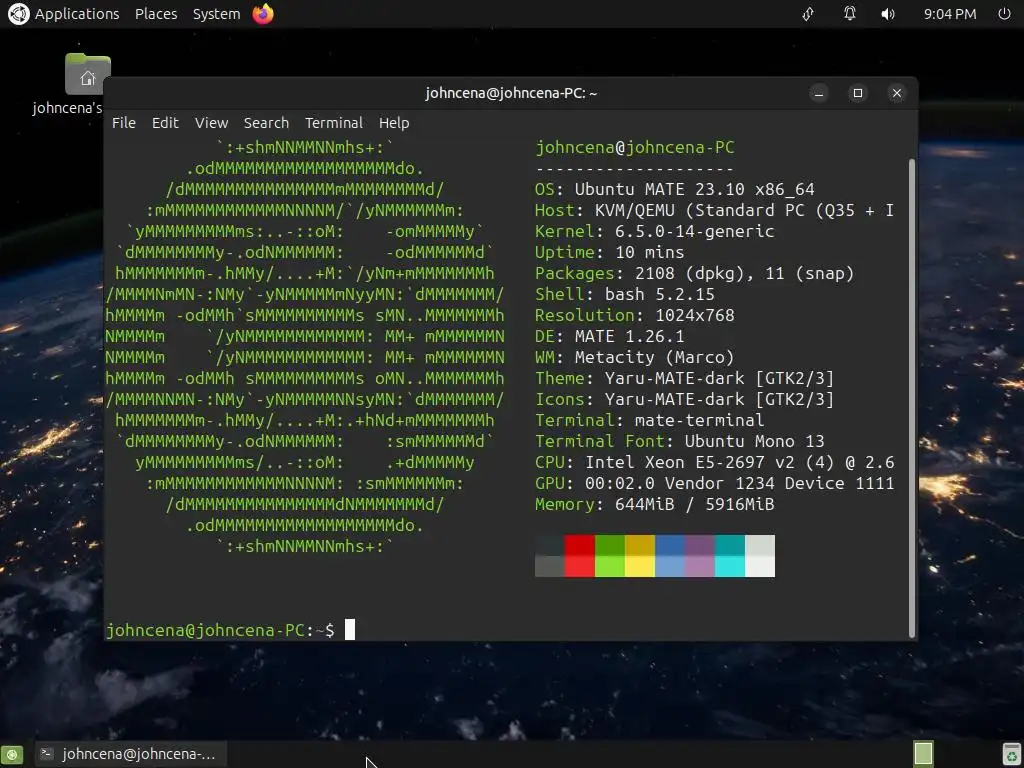The height and width of the screenshot is (768, 1024).
Task: Click the Icons: Yaru-MATE-dark line
Action: (x=684, y=399)
